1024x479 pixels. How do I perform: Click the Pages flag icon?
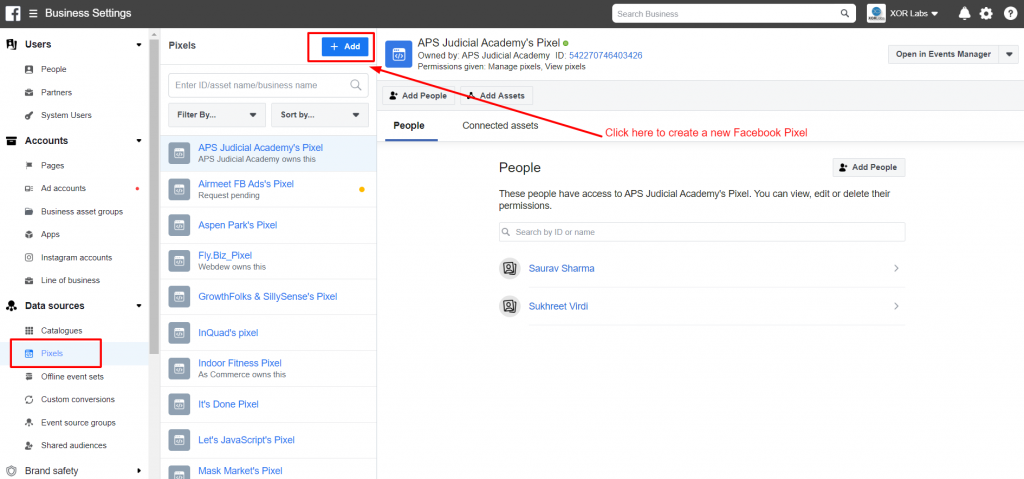(x=29, y=165)
